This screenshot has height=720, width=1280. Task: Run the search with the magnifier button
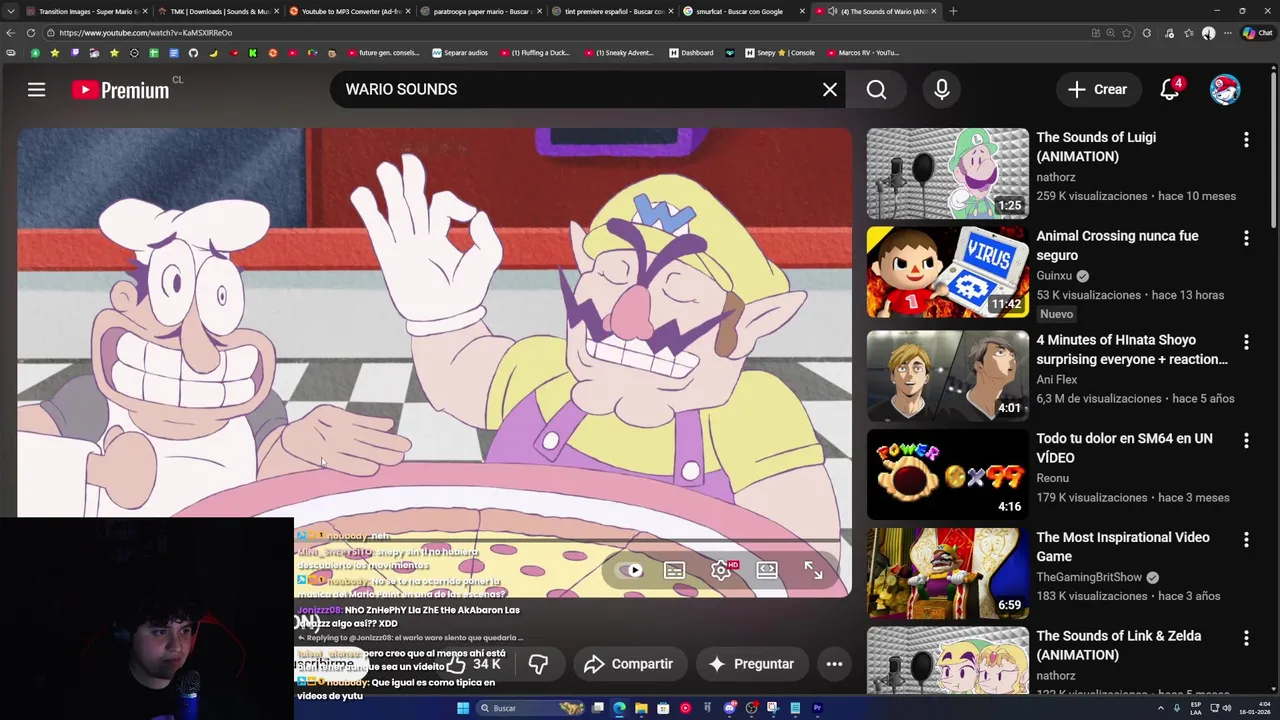tap(876, 90)
